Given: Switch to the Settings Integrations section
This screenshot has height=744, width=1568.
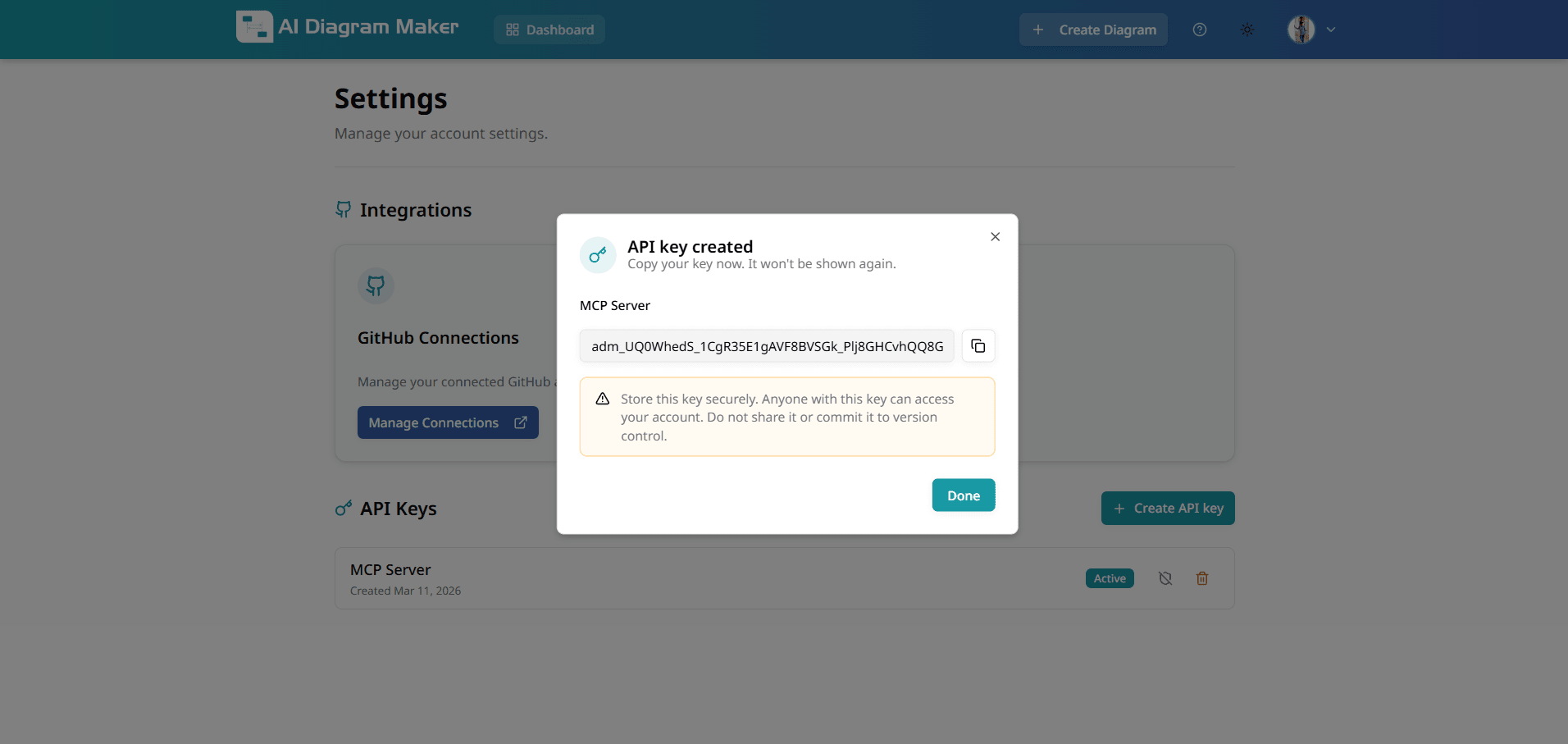Looking at the screenshot, I should 416,210.
